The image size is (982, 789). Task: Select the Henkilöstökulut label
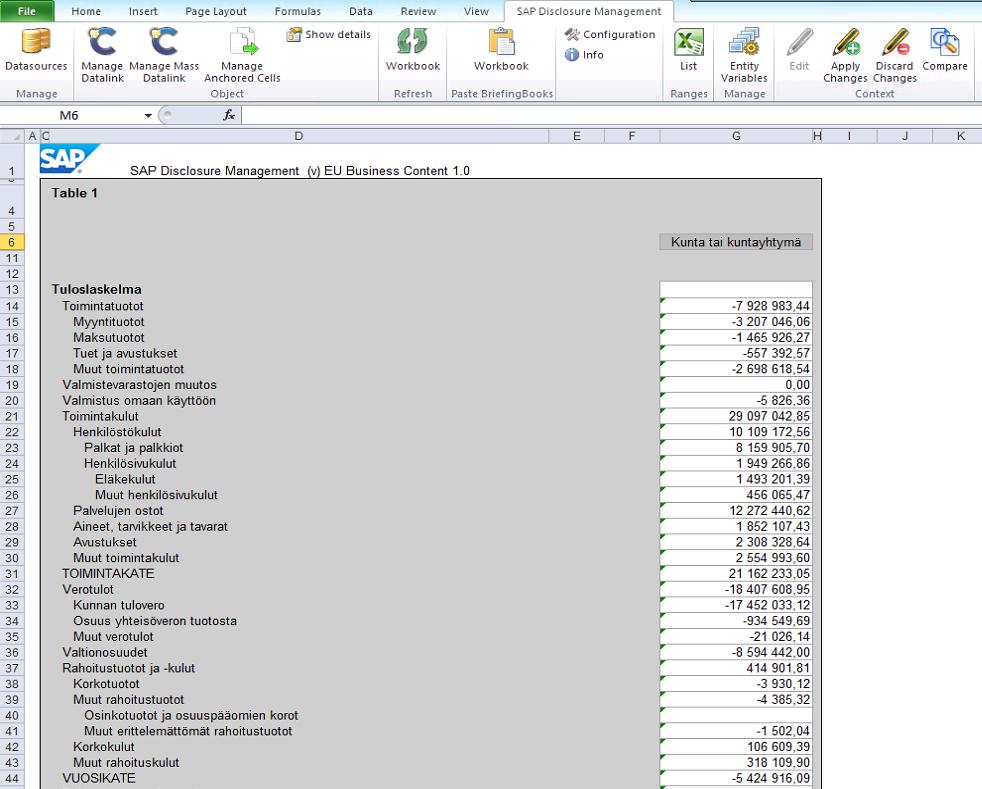(x=117, y=432)
